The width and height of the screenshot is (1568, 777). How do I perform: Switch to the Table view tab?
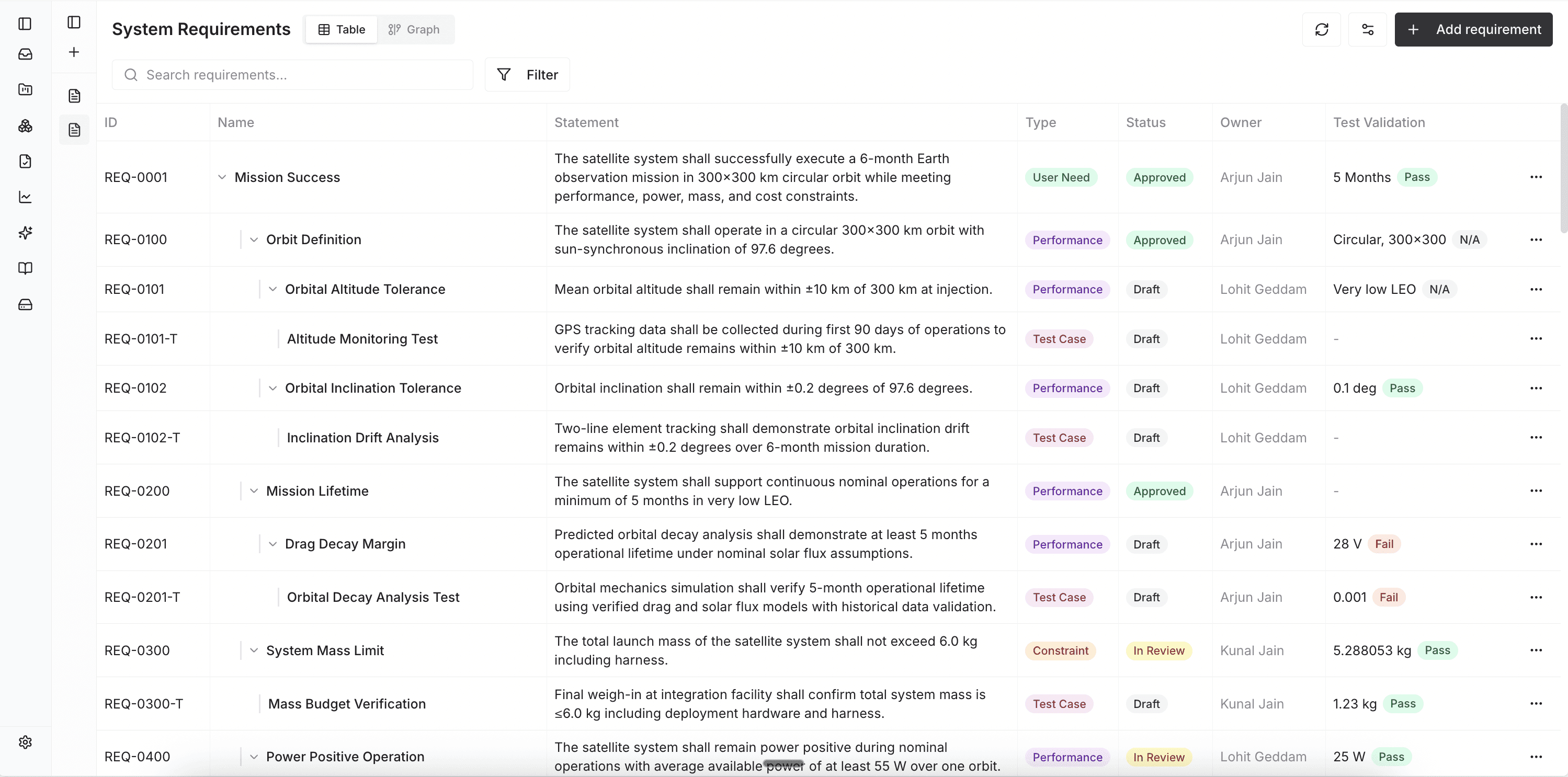click(x=341, y=29)
